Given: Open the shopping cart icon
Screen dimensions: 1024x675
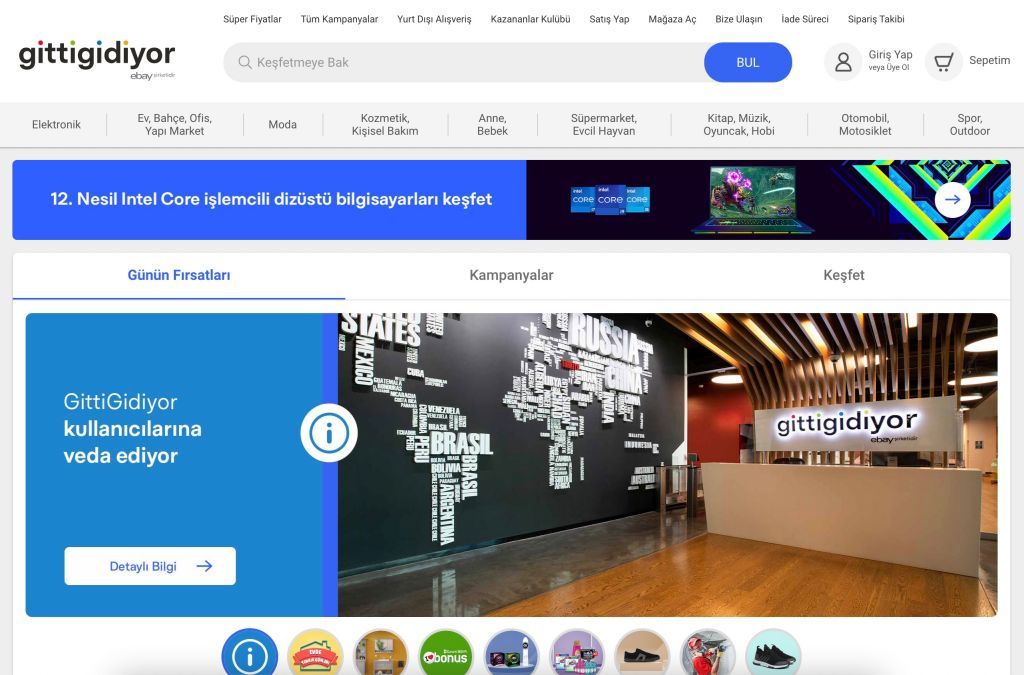Looking at the screenshot, I should [x=943, y=62].
